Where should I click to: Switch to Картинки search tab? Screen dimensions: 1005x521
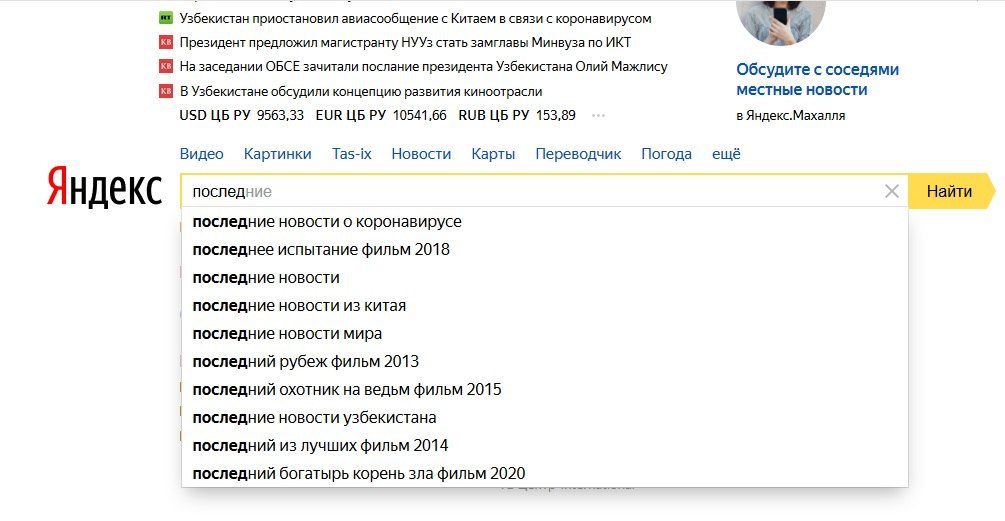coord(277,154)
